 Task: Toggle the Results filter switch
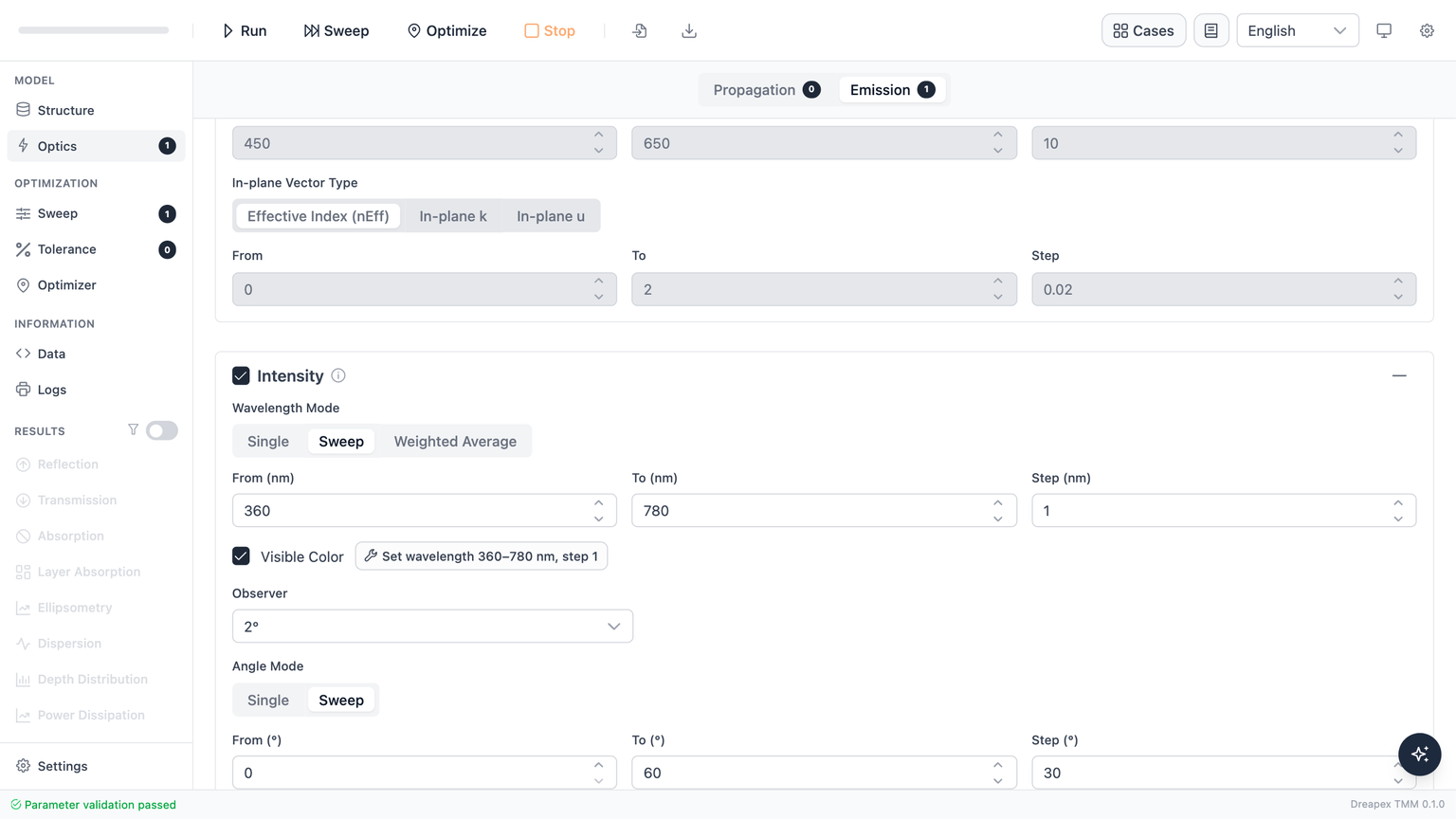(162, 430)
